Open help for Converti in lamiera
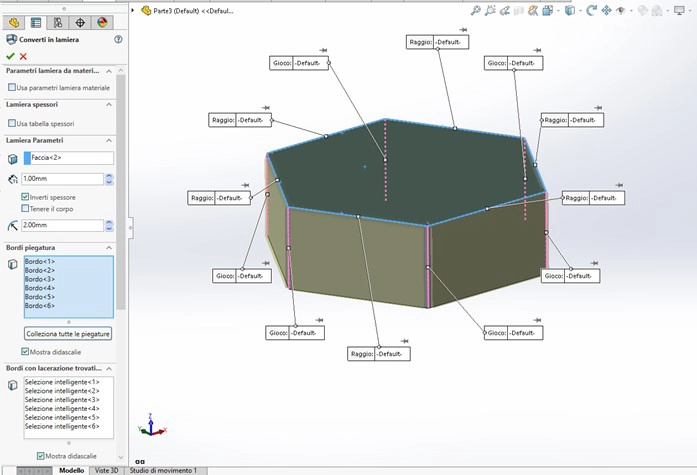This screenshot has height=475, width=697. pyautogui.click(x=118, y=40)
